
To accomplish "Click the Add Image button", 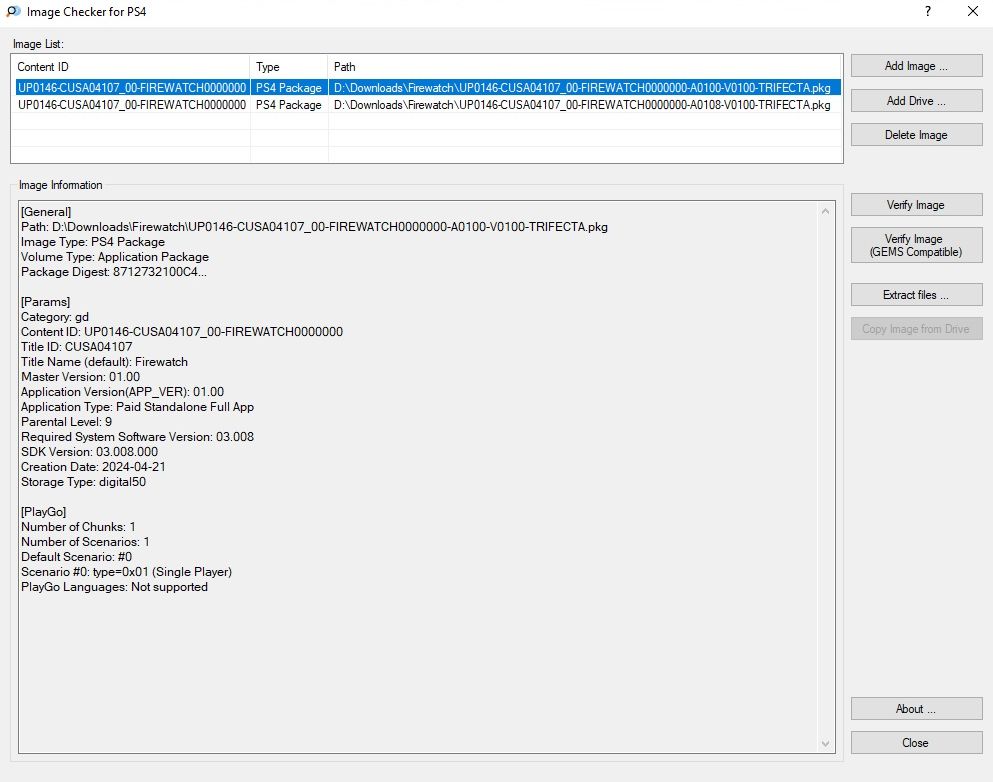I will pos(916,66).
